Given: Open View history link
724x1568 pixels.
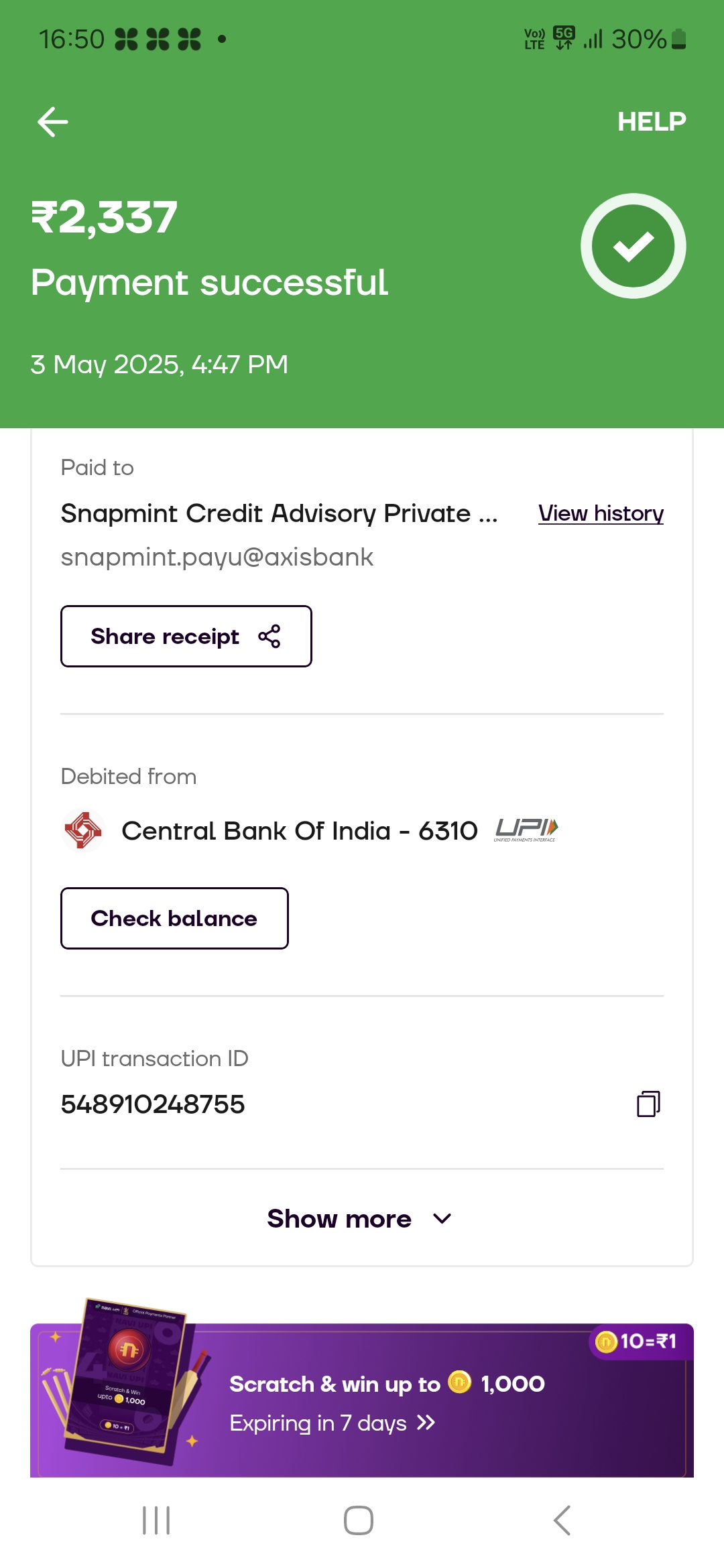Looking at the screenshot, I should [x=601, y=513].
